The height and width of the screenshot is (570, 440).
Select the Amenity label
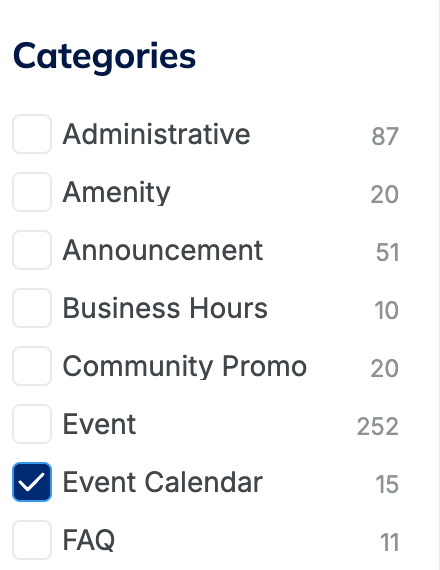[x=116, y=193]
